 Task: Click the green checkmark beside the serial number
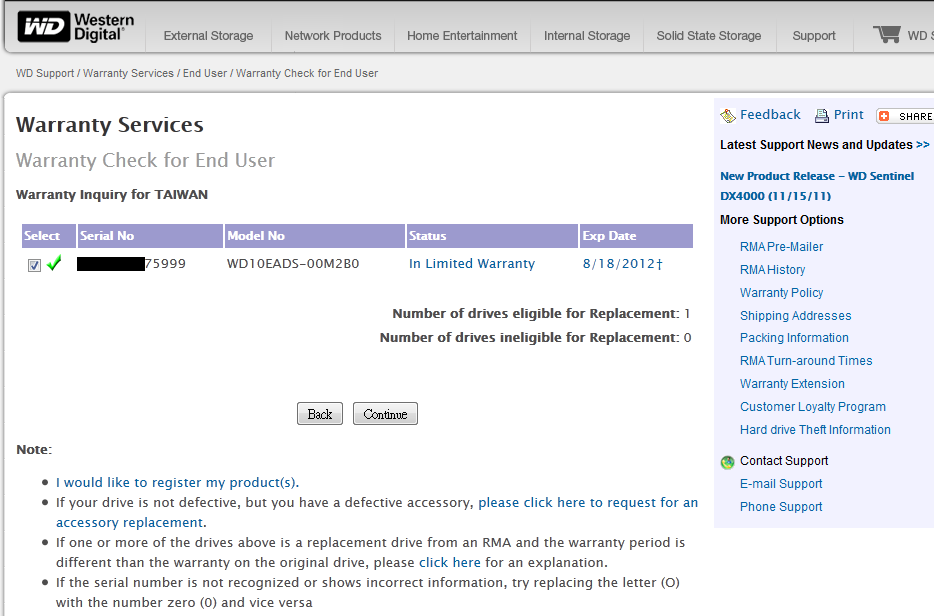tap(54, 264)
